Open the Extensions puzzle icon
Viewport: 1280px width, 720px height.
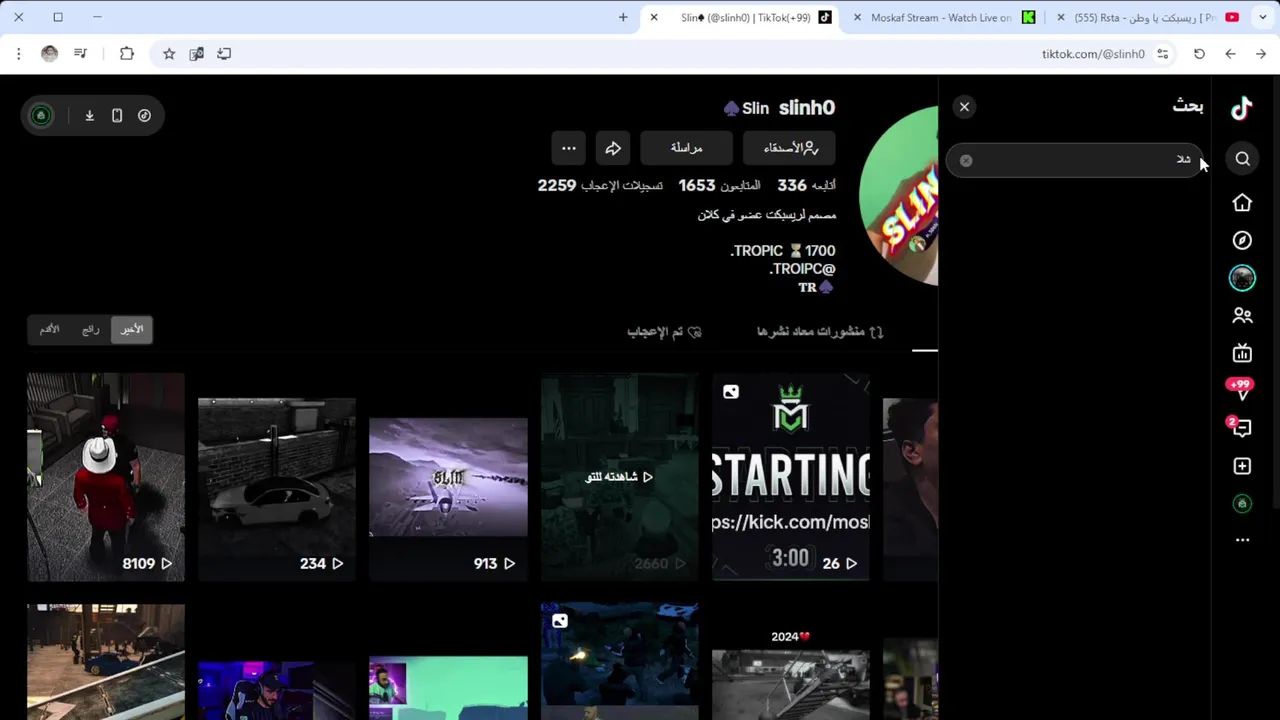127,54
